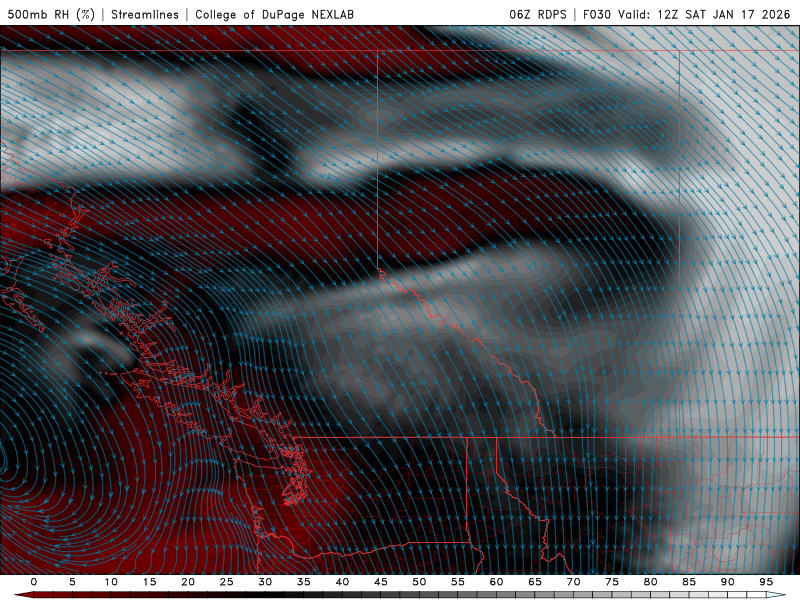The image size is (800, 600).
Task: Click the colorbar label '75'
Action: pyautogui.click(x=612, y=582)
